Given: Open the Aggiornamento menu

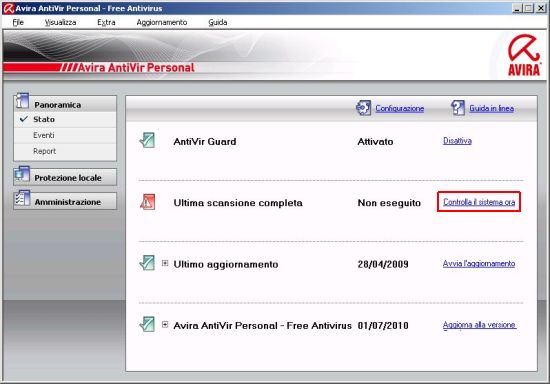Looking at the screenshot, I should click(x=162, y=22).
